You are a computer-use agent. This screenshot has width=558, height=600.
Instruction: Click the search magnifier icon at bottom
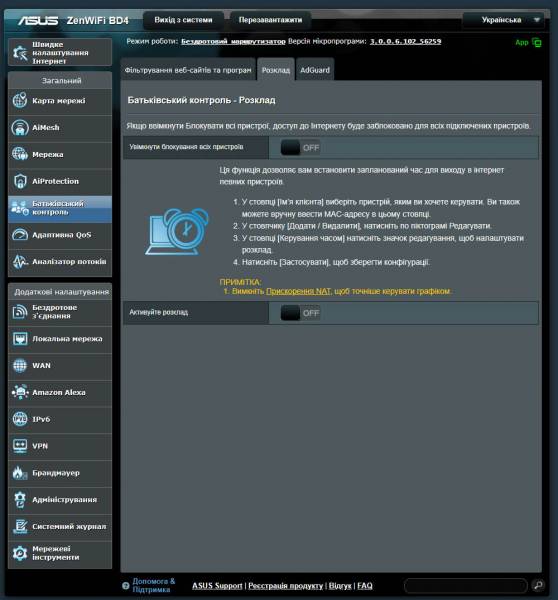pyautogui.click(x=538, y=585)
